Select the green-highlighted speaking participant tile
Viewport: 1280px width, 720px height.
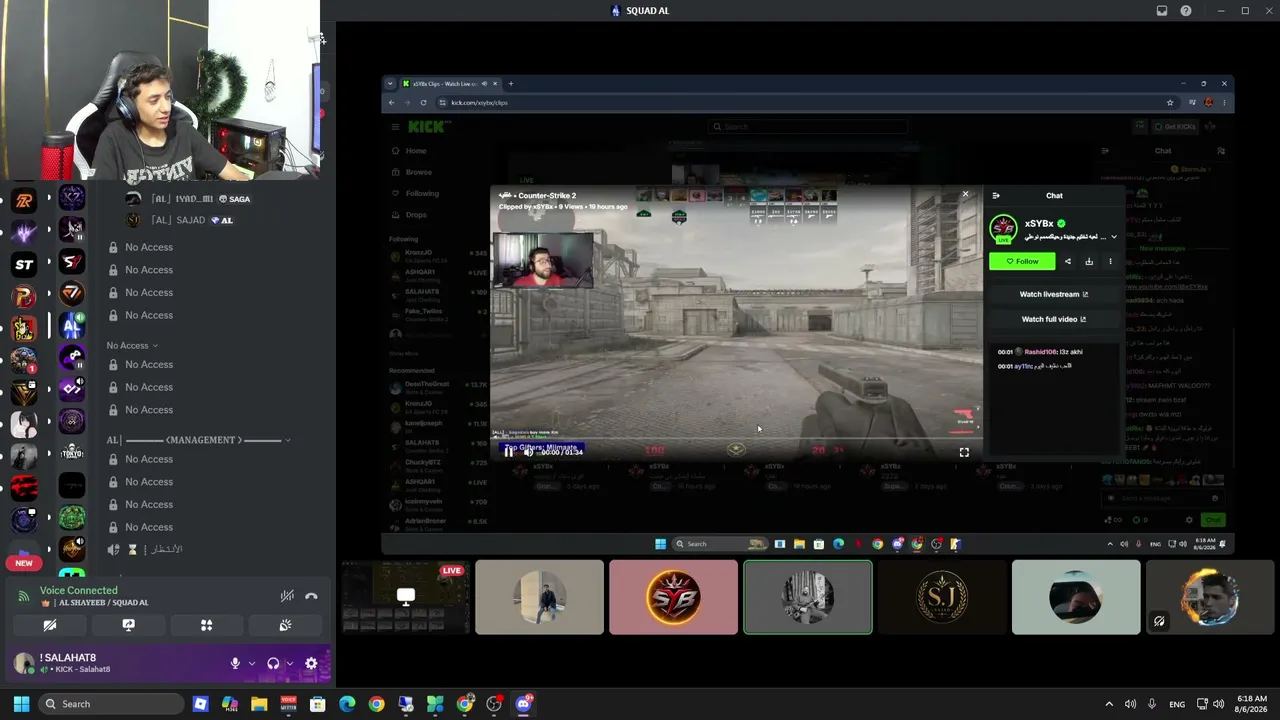pyautogui.click(x=808, y=597)
